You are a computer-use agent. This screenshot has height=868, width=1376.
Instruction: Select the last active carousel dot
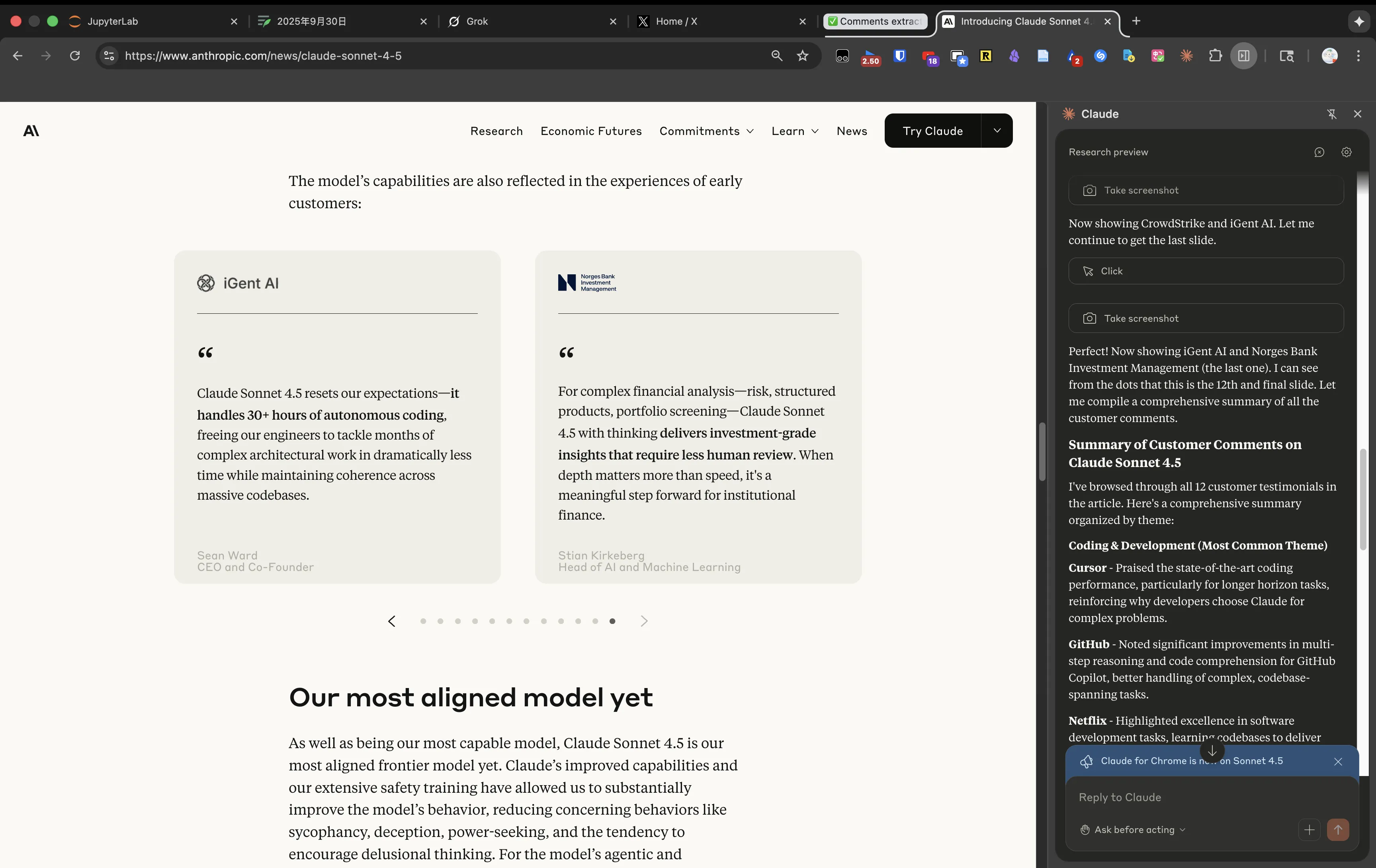[612, 621]
